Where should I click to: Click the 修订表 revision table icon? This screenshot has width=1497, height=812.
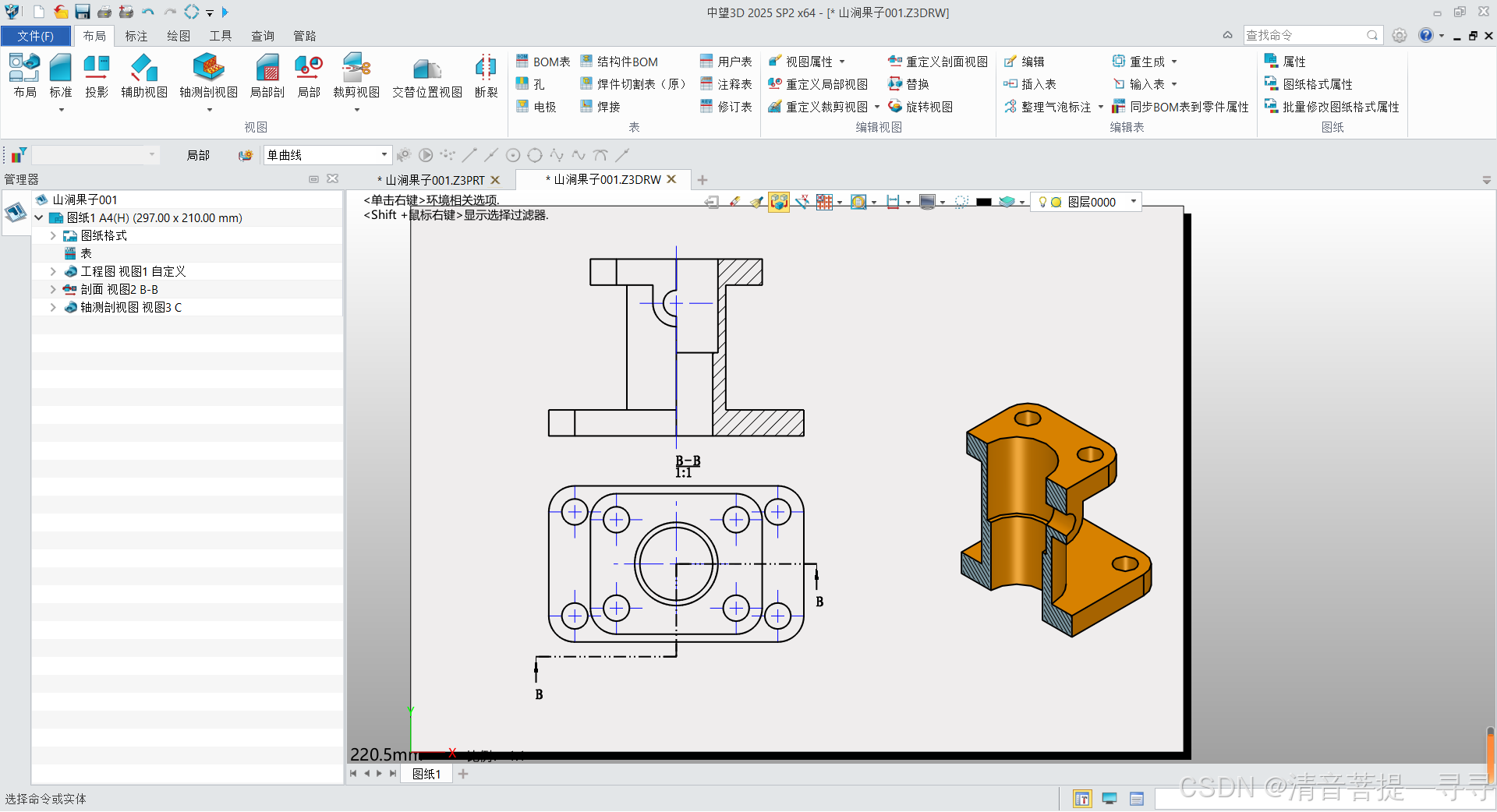coord(706,106)
